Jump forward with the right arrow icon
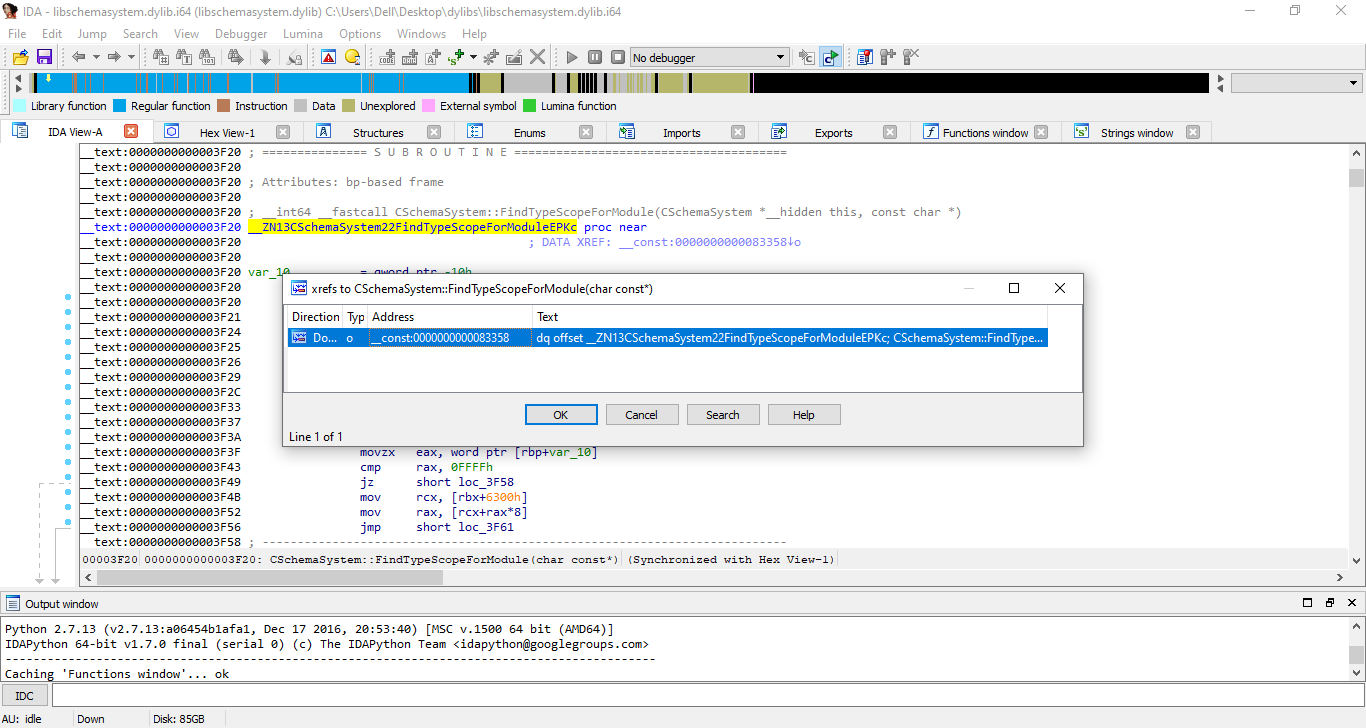Image resolution: width=1366 pixels, height=728 pixels. (x=114, y=57)
